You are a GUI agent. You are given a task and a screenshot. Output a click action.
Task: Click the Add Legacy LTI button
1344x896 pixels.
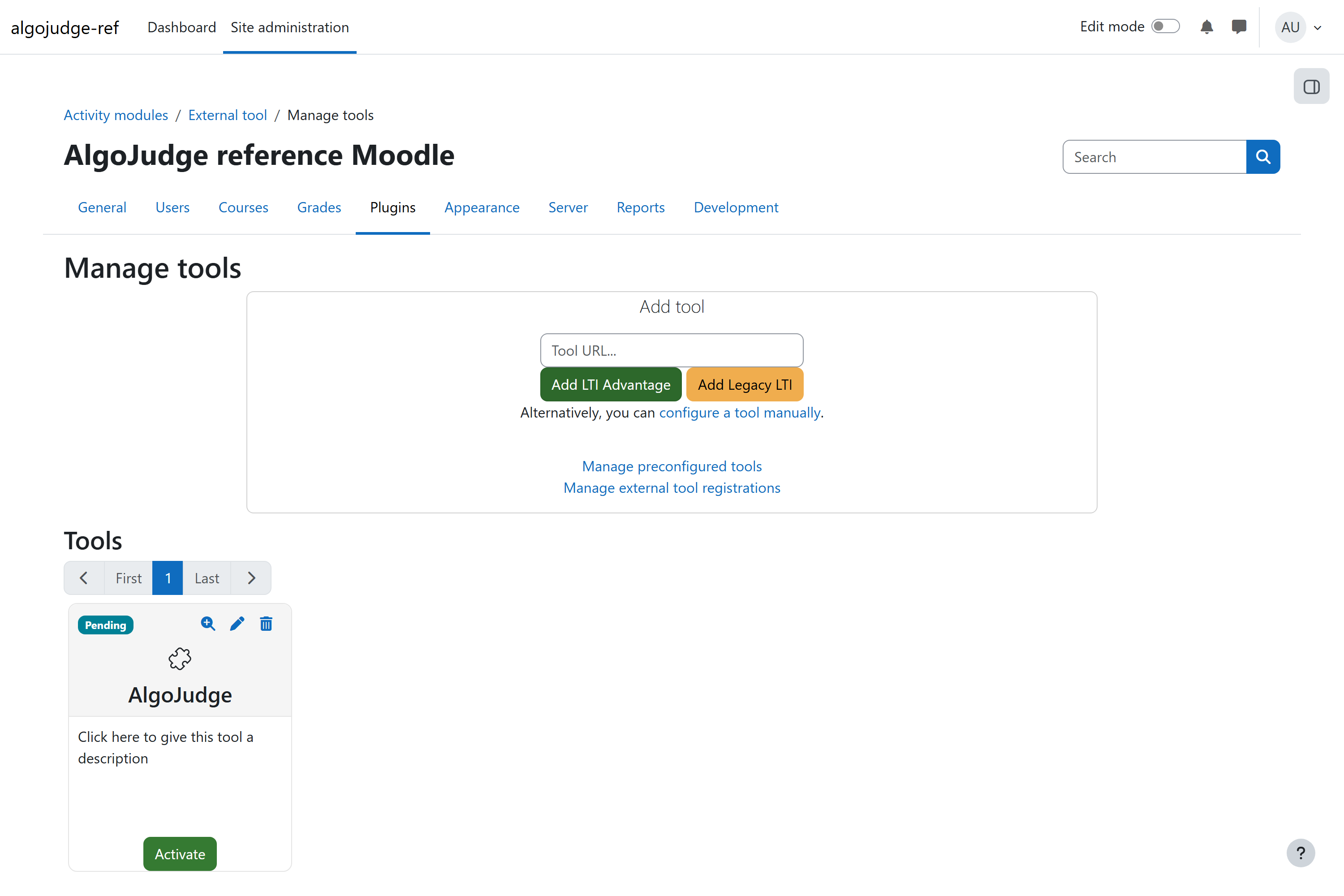(x=745, y=384)
